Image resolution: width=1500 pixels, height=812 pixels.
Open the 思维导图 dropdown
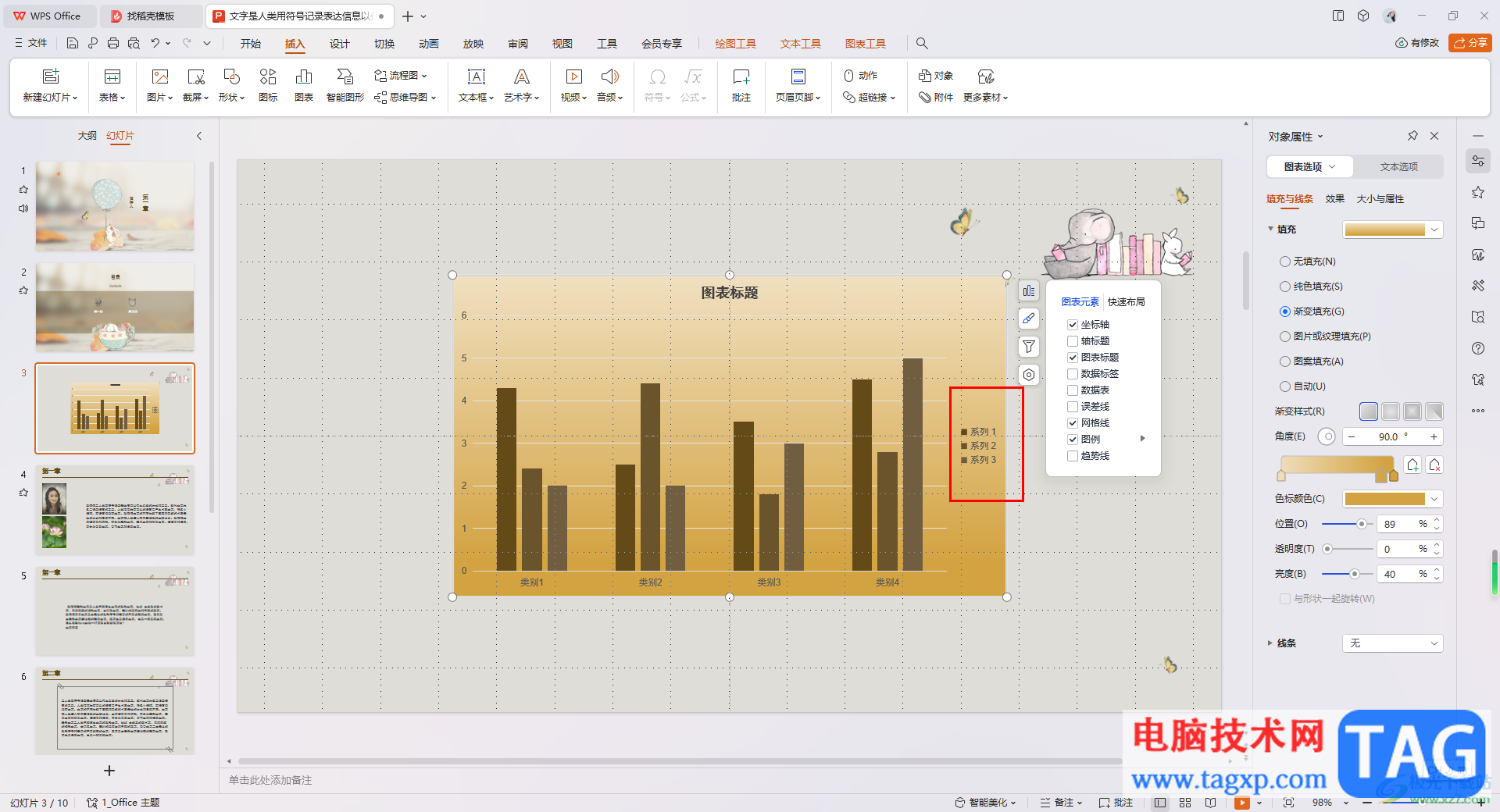405,98
